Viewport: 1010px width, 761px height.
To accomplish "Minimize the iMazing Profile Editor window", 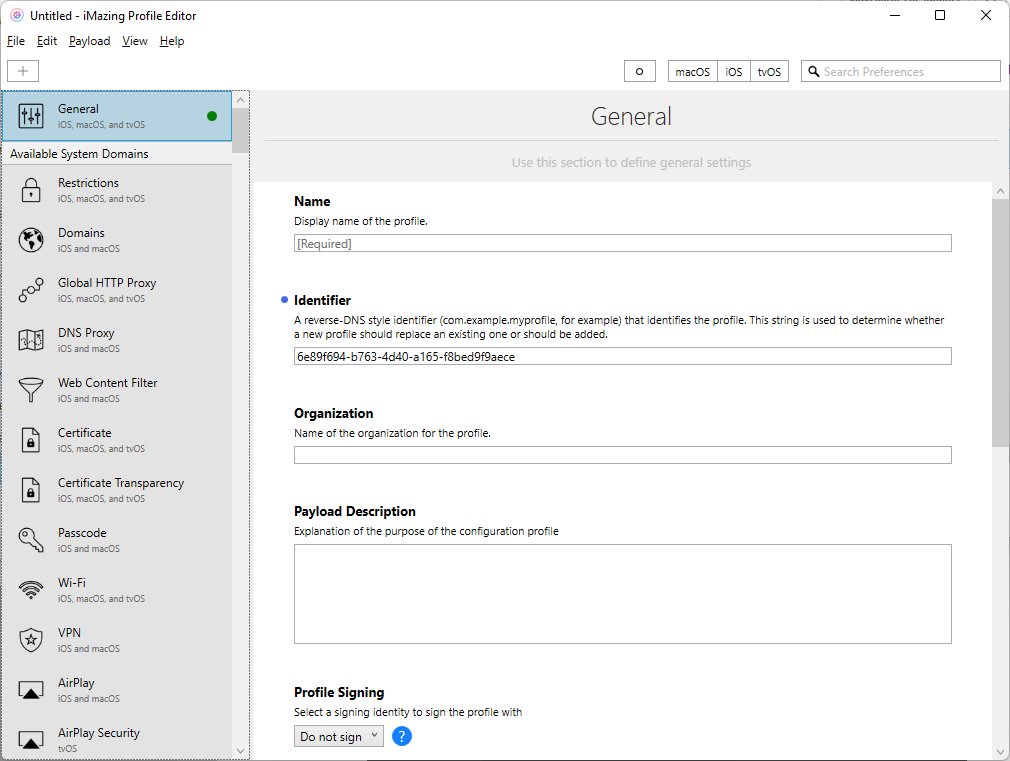I will 895,15.
